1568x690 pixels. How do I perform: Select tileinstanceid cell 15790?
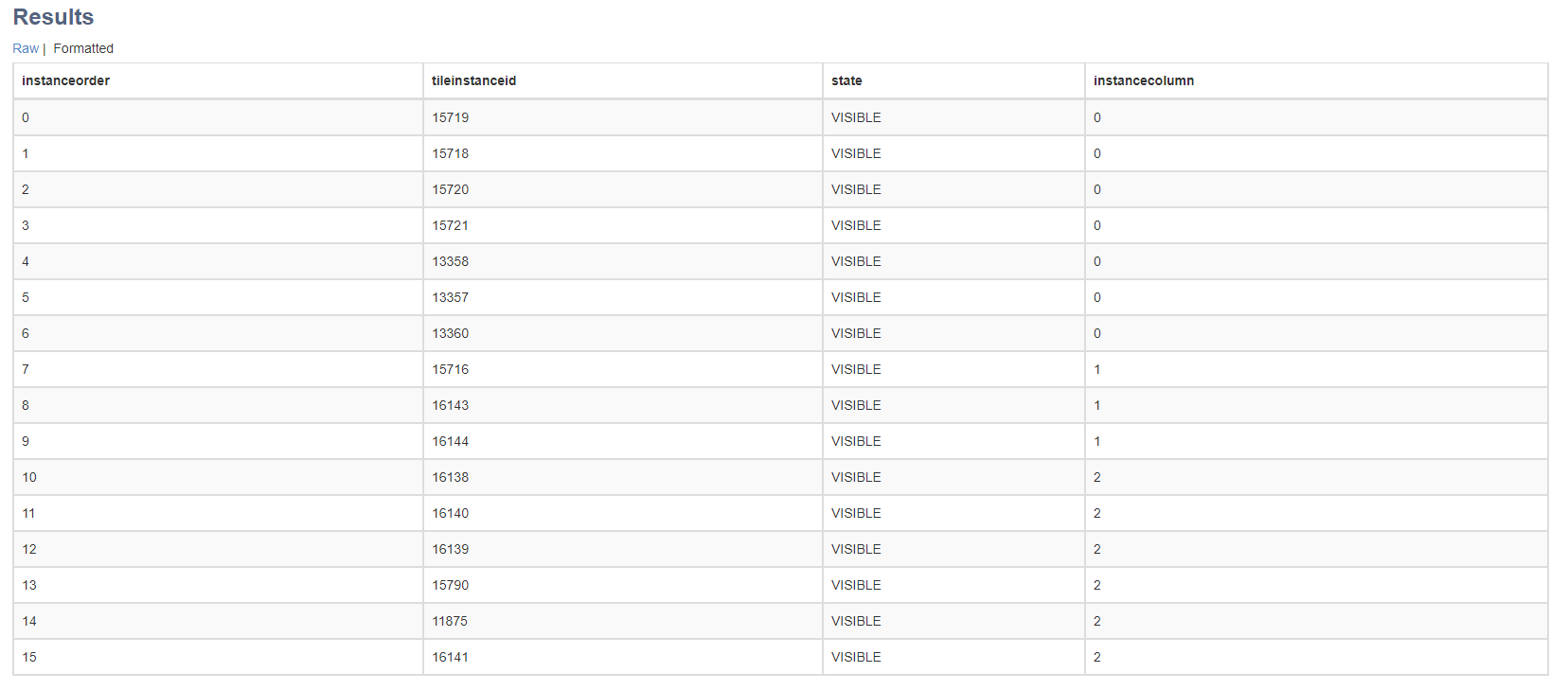coord(450,585)
